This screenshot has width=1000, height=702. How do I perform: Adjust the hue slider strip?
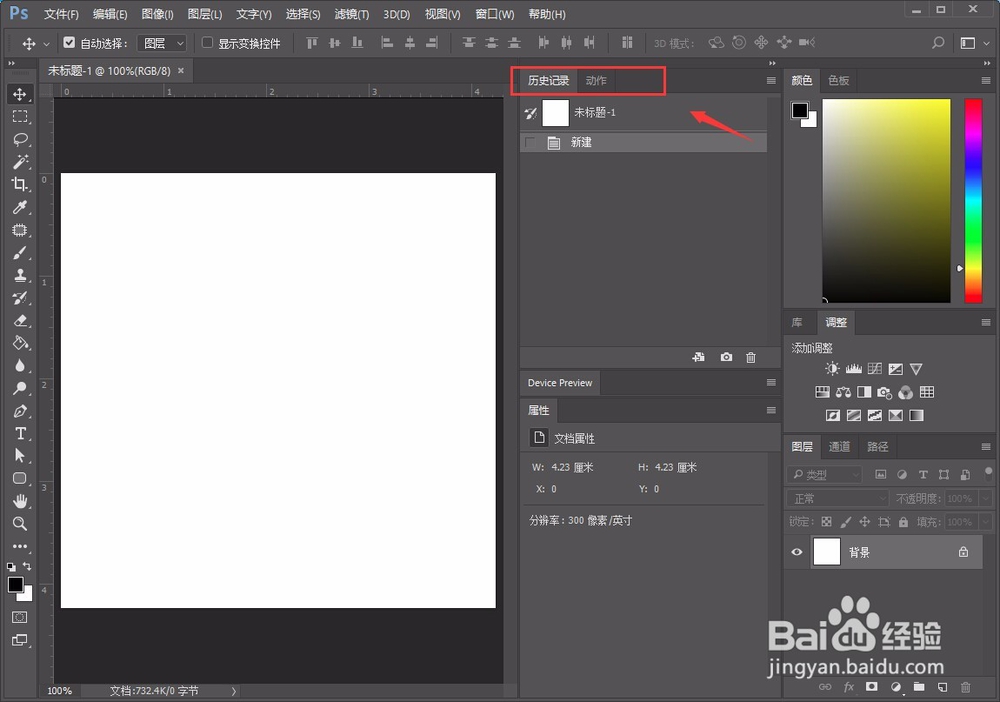tap(973, 200)
